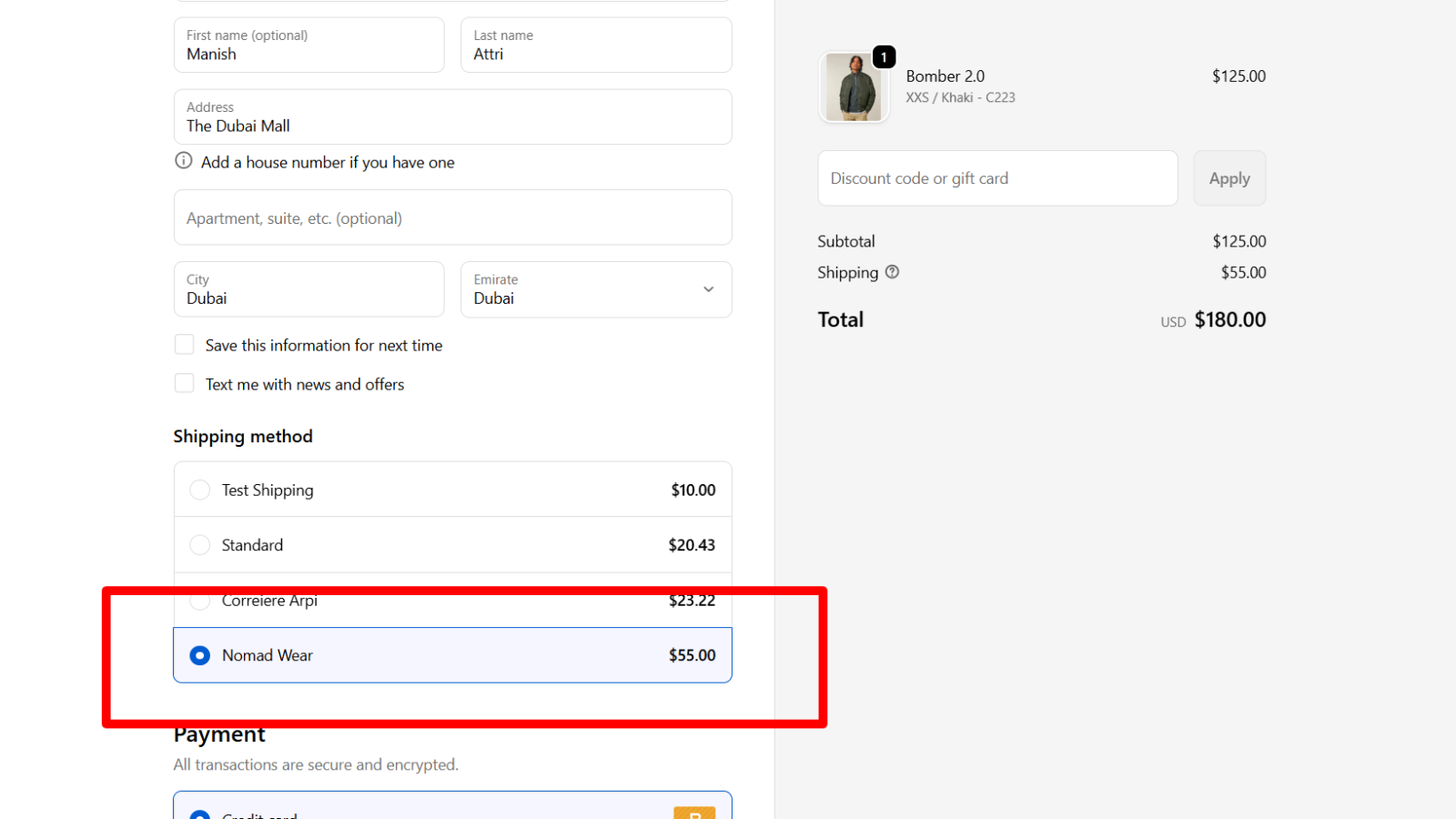
Task: Select Nomad Wear shipping method
Action: click(200, 655)
